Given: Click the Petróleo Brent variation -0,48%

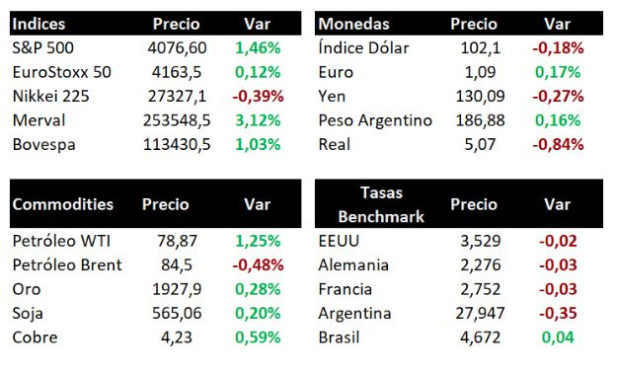Looking at the screenshot, I should 258,265.
